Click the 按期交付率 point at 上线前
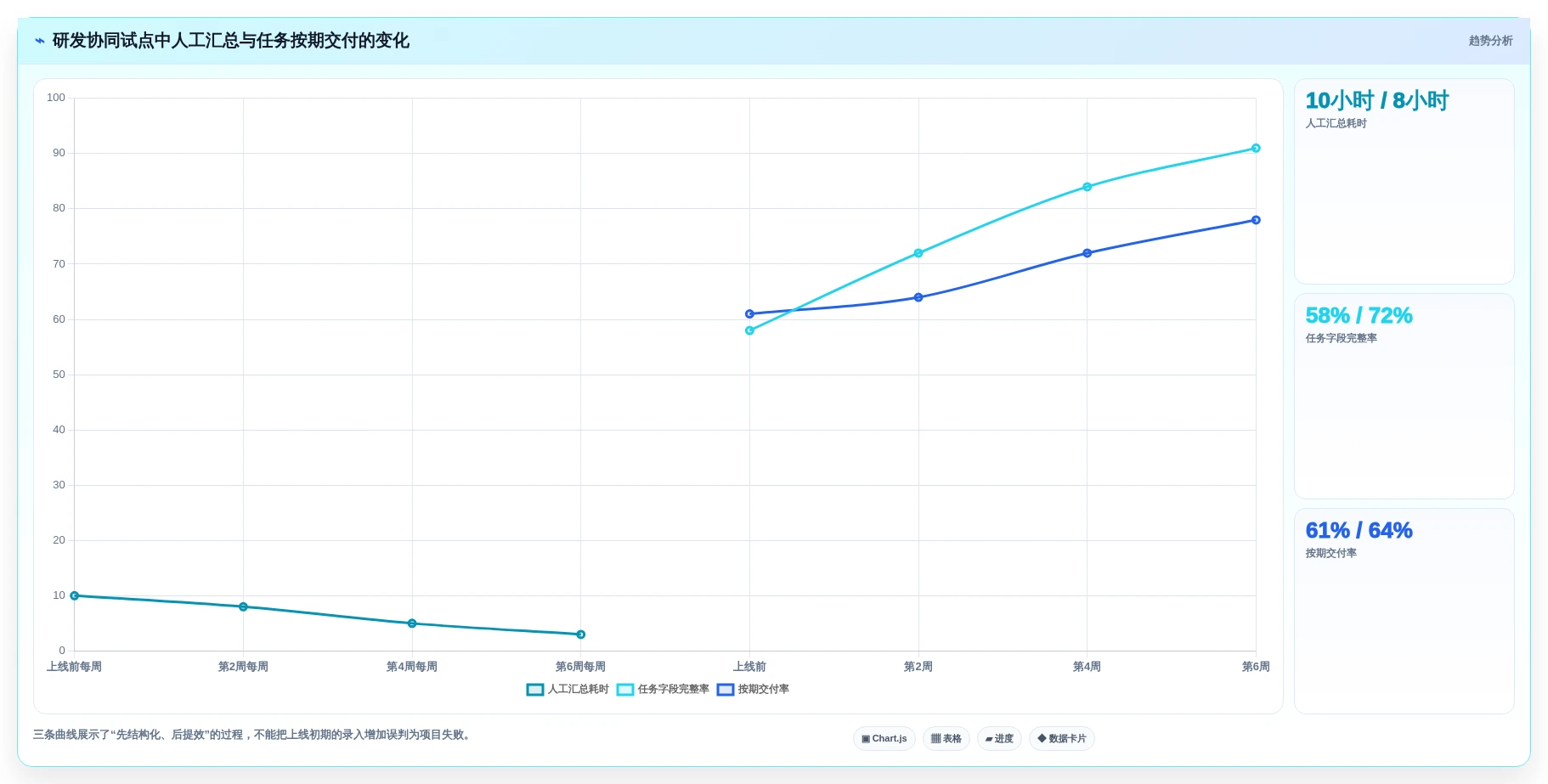The height and width of the screenshot is (784, 1548). point(749,314)
